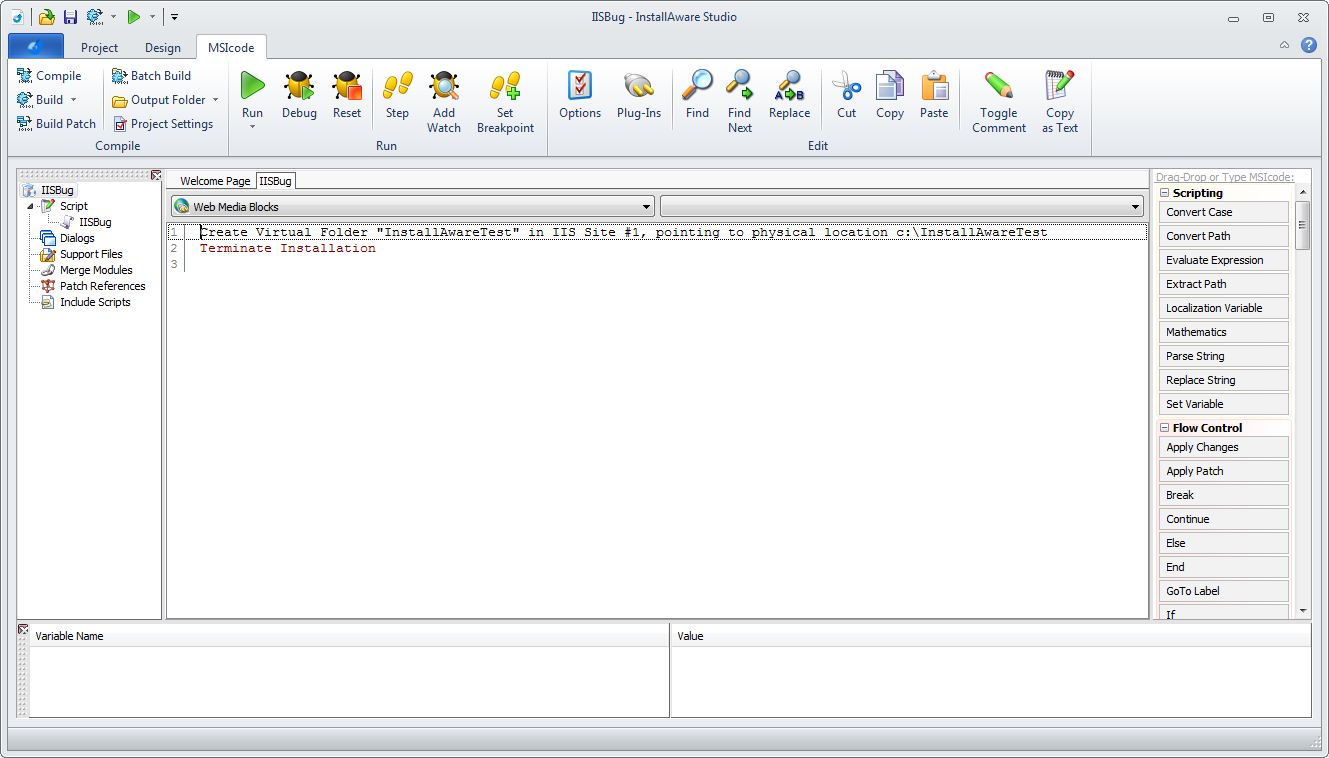Click the Terminate Installation script line
The width and height of the screenshot is (1329, 758).
(x=288, y=248)
